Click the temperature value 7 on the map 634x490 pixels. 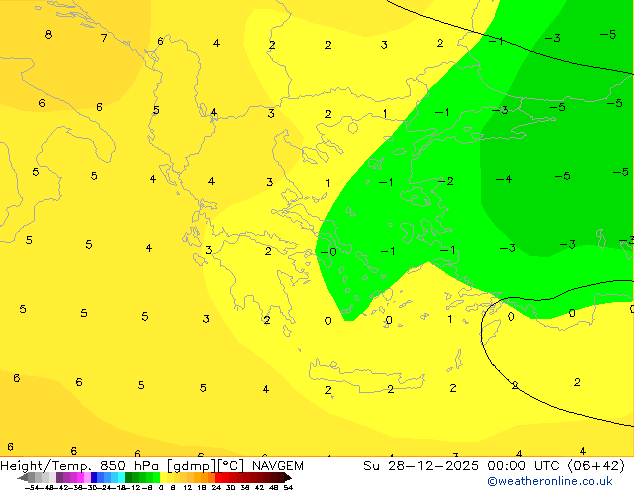click(104, 38)
